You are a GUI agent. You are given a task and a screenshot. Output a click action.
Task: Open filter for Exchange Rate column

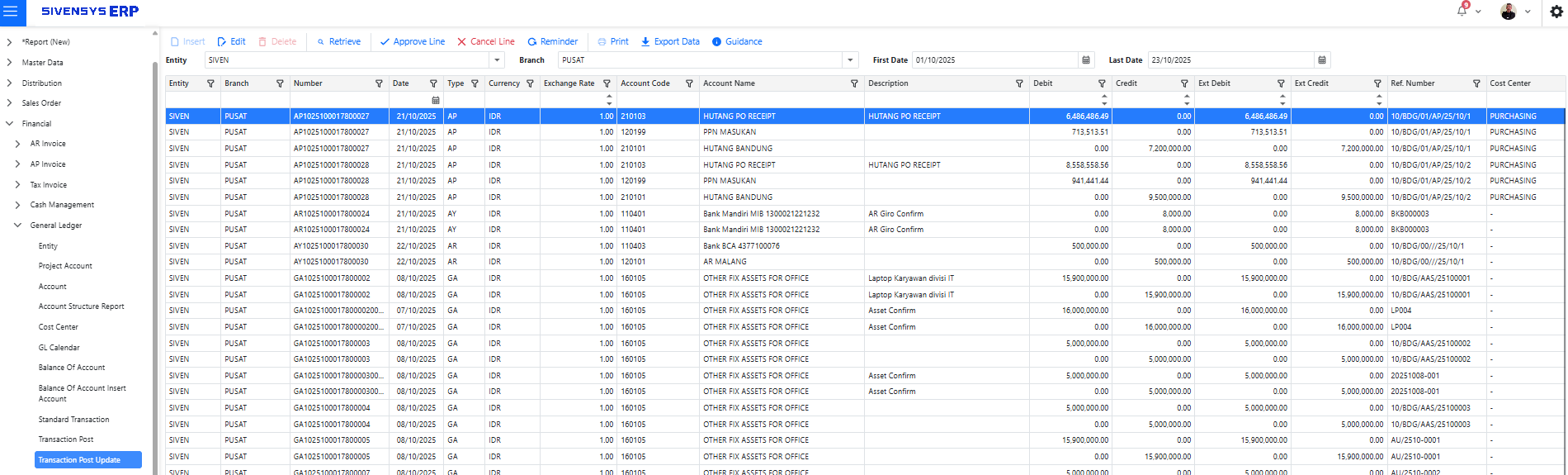click(x=607, y=83)
